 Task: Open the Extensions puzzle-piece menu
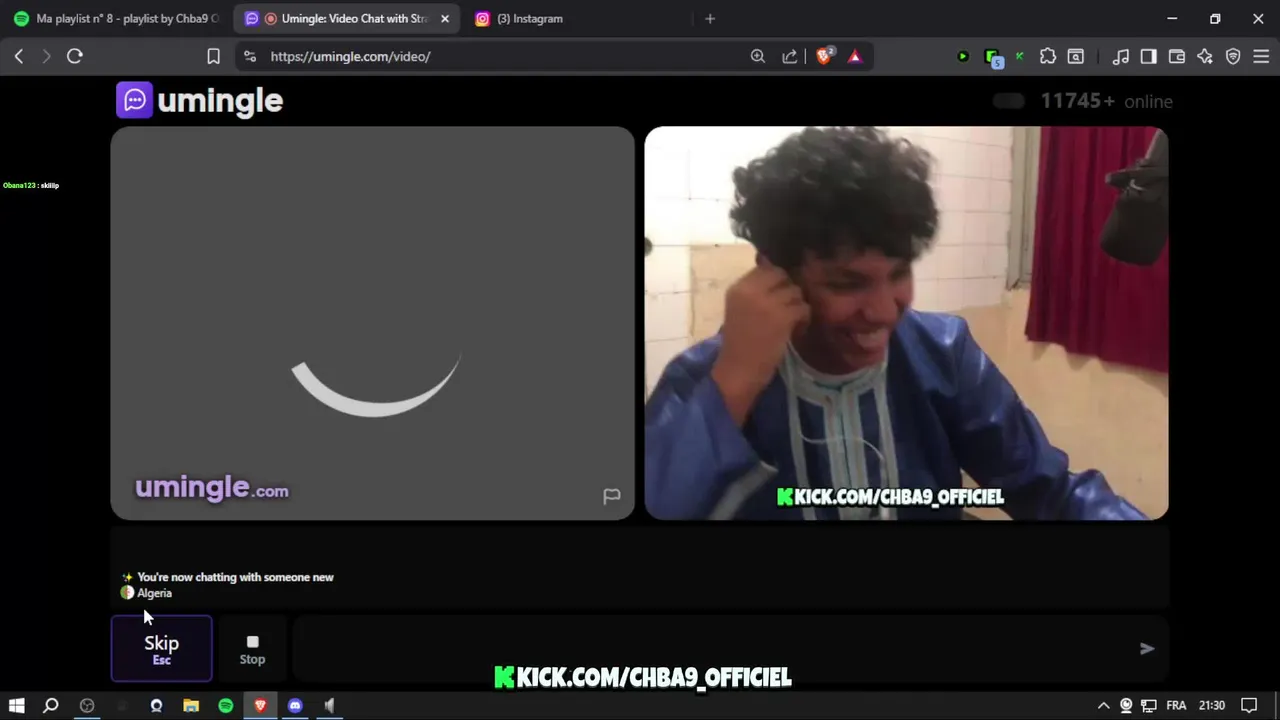1048,57
